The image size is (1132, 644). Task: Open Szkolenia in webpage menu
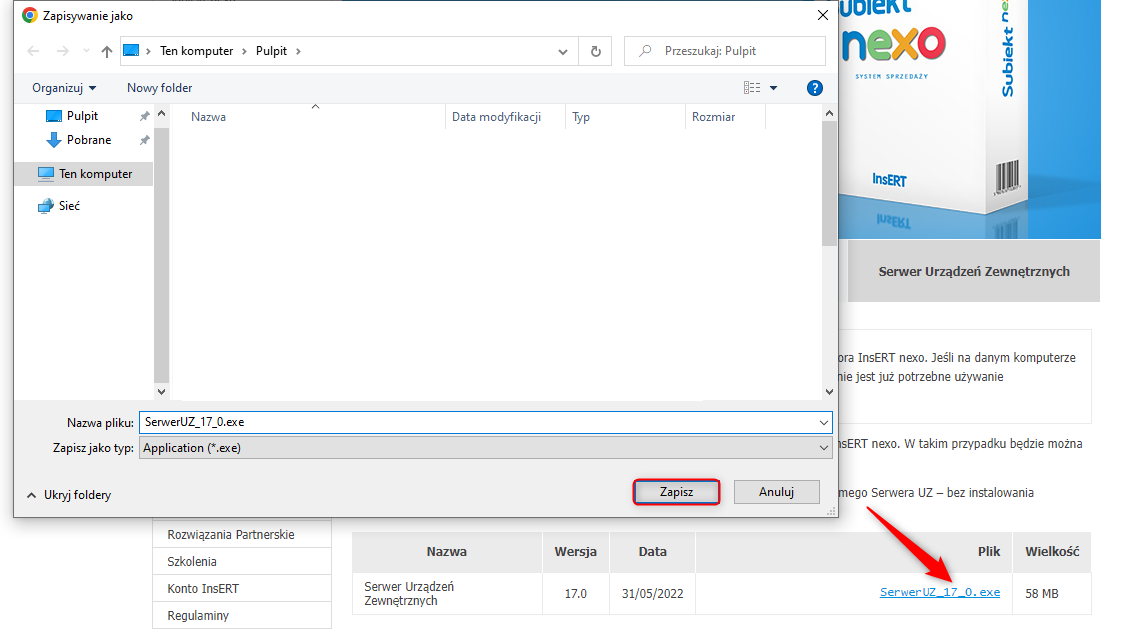pos(192,562)
